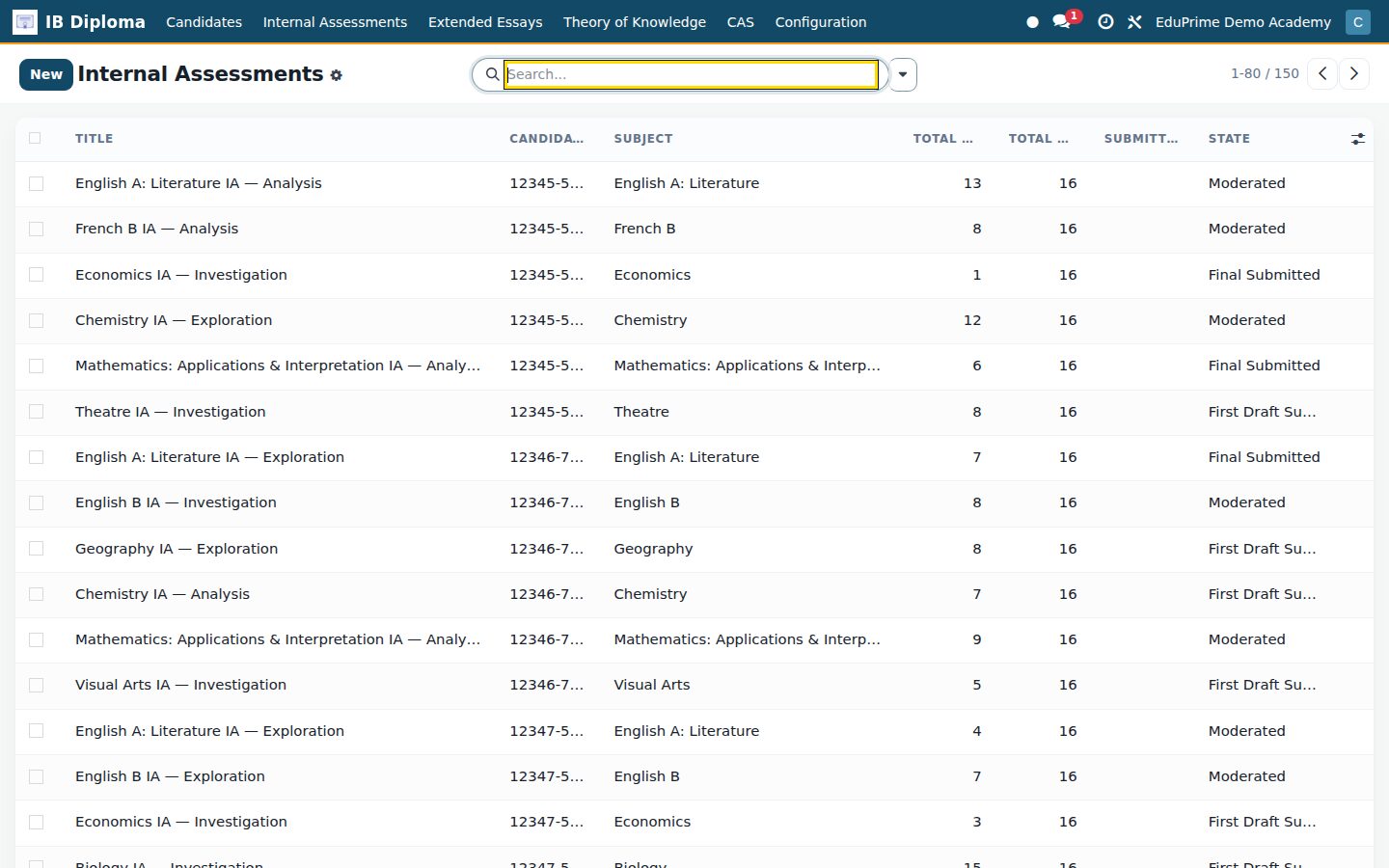Open the debug tools wrench icon
The width and height of the screenshot is (1389, 868).
1134,21
